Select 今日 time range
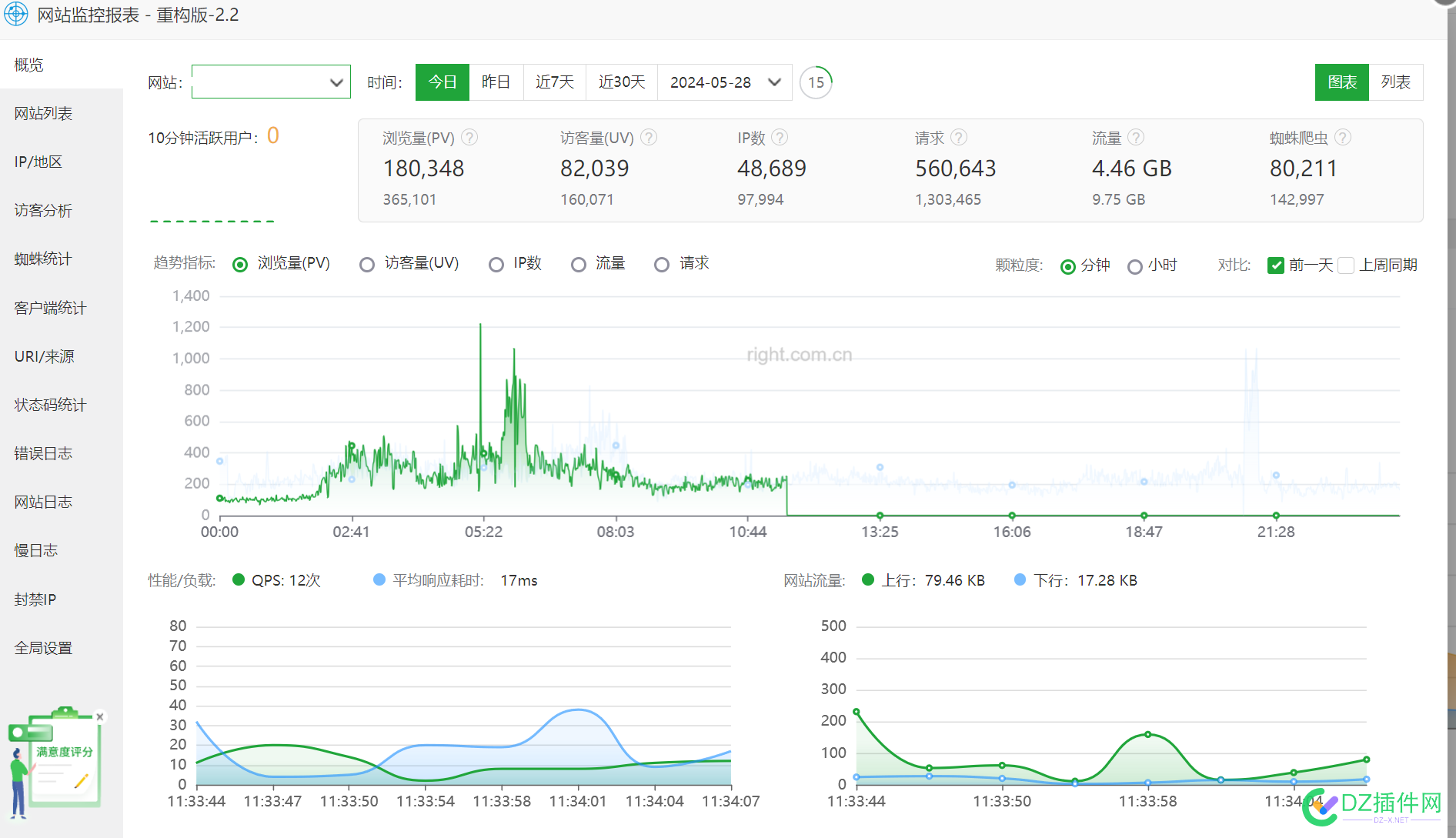This screenshot has width=1456, height=838. point(442,82)
